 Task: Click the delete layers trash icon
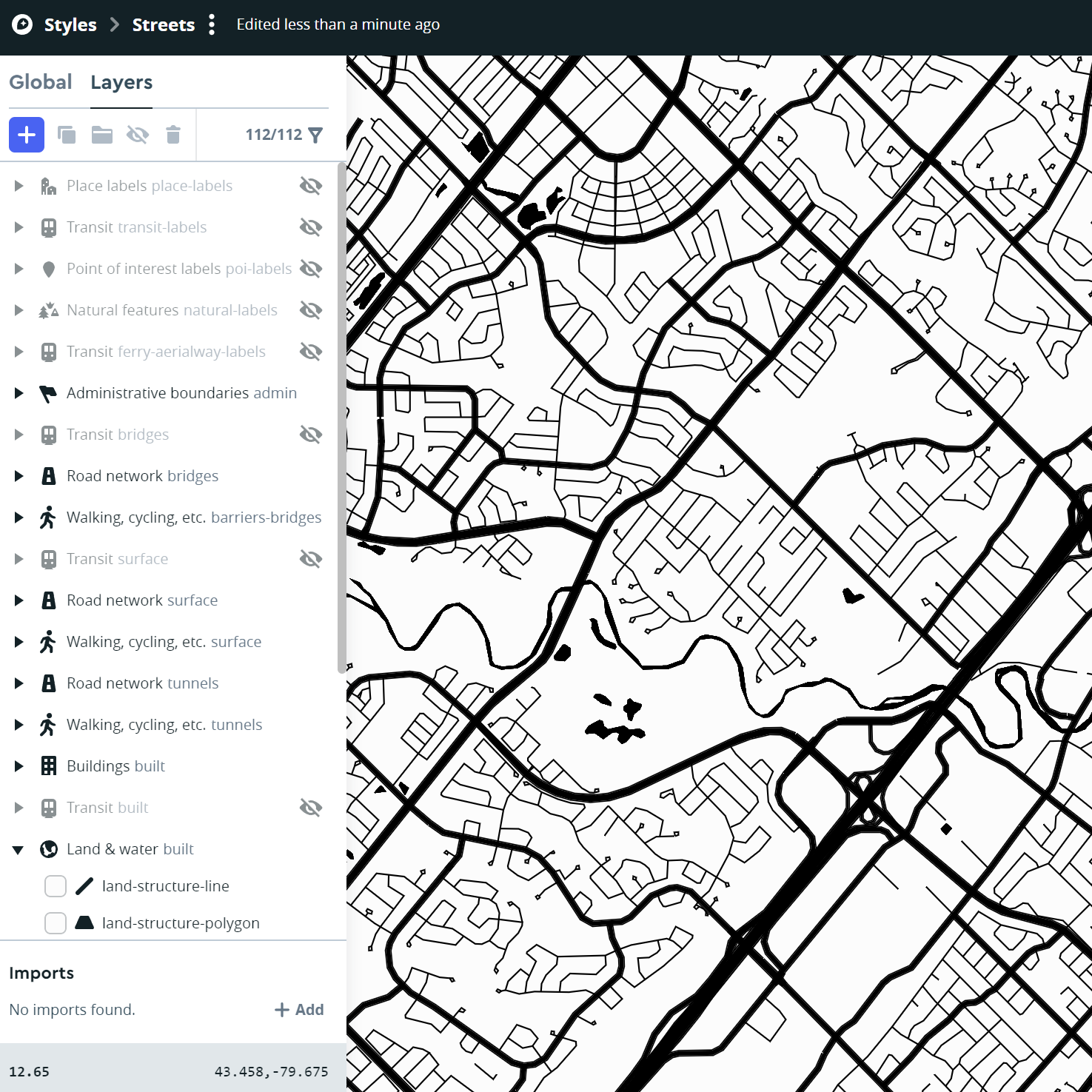173,135
